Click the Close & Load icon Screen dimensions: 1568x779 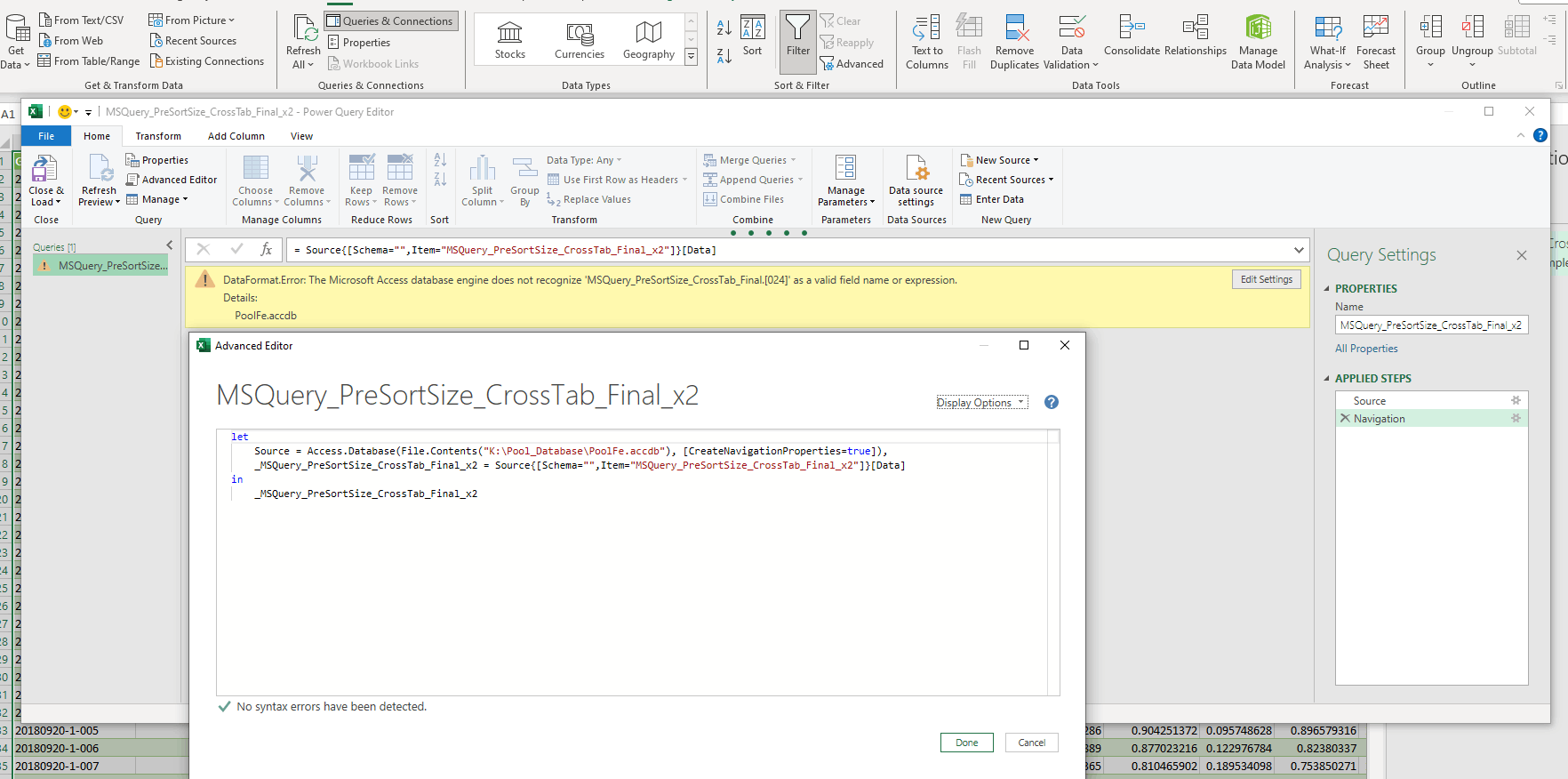point(44,168)
